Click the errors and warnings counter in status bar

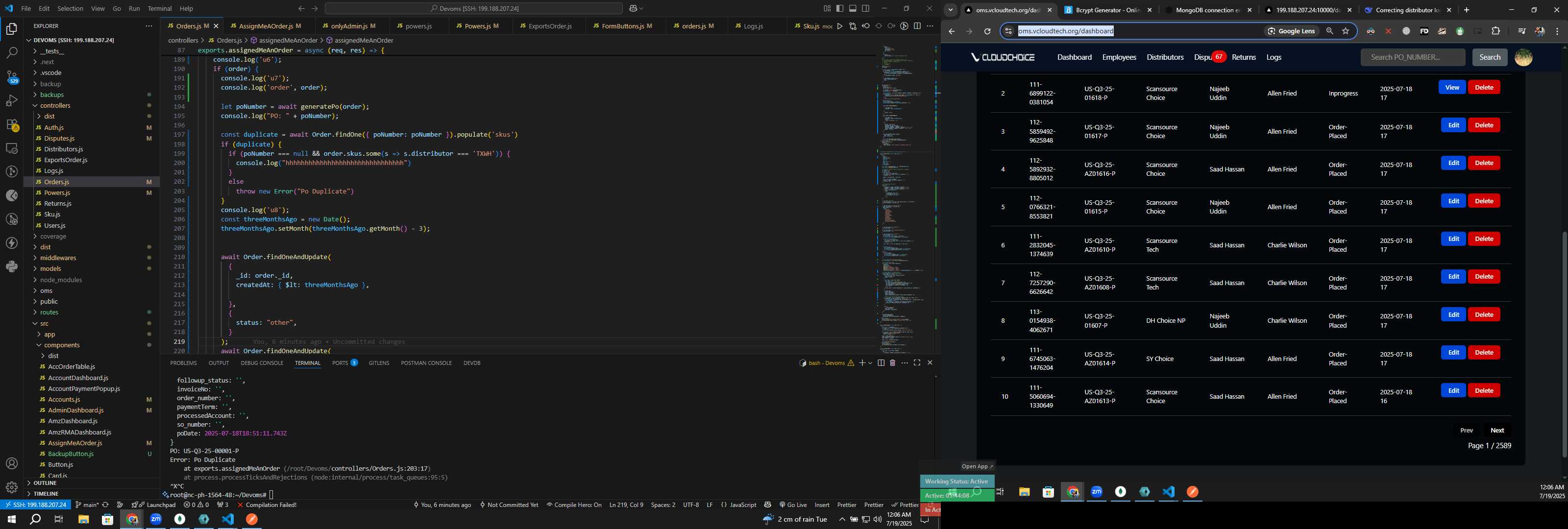pos(196,505)
